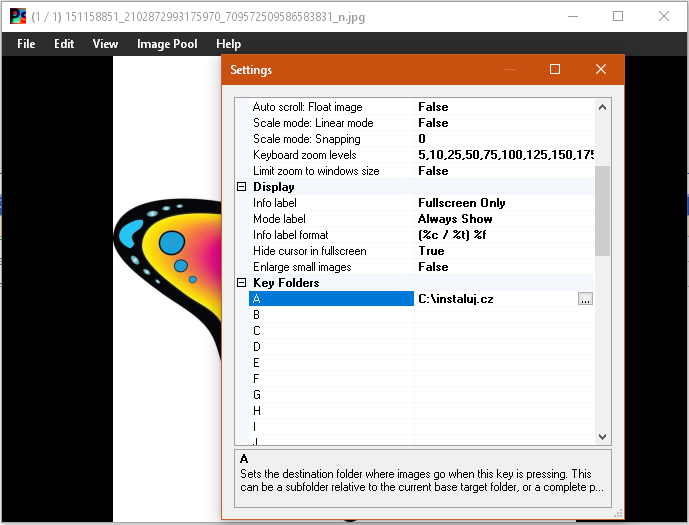Close the Settings dialog
The image size is (689, 525).
pos(601,69)
